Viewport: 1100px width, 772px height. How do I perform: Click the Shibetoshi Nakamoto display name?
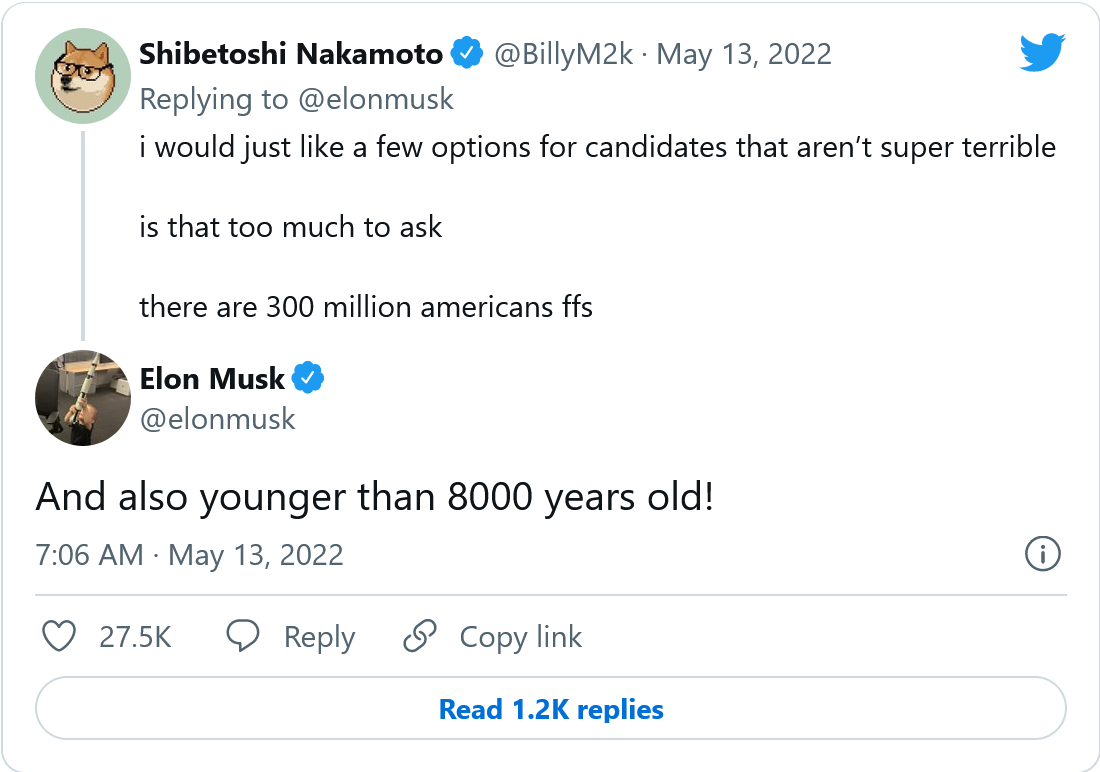tap(291, 54)
